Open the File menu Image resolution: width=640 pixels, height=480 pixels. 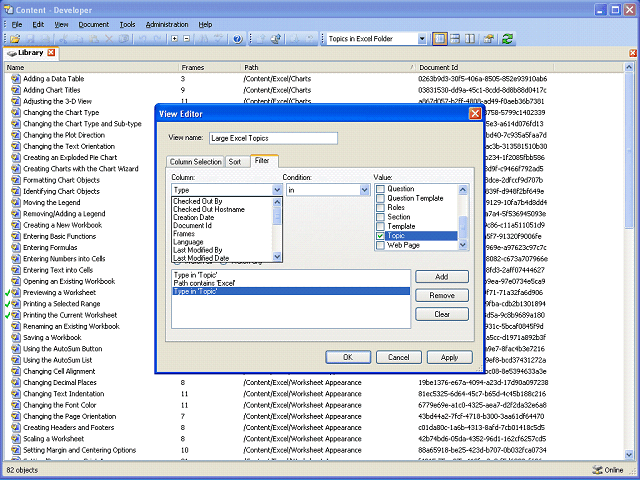point(17,24)
